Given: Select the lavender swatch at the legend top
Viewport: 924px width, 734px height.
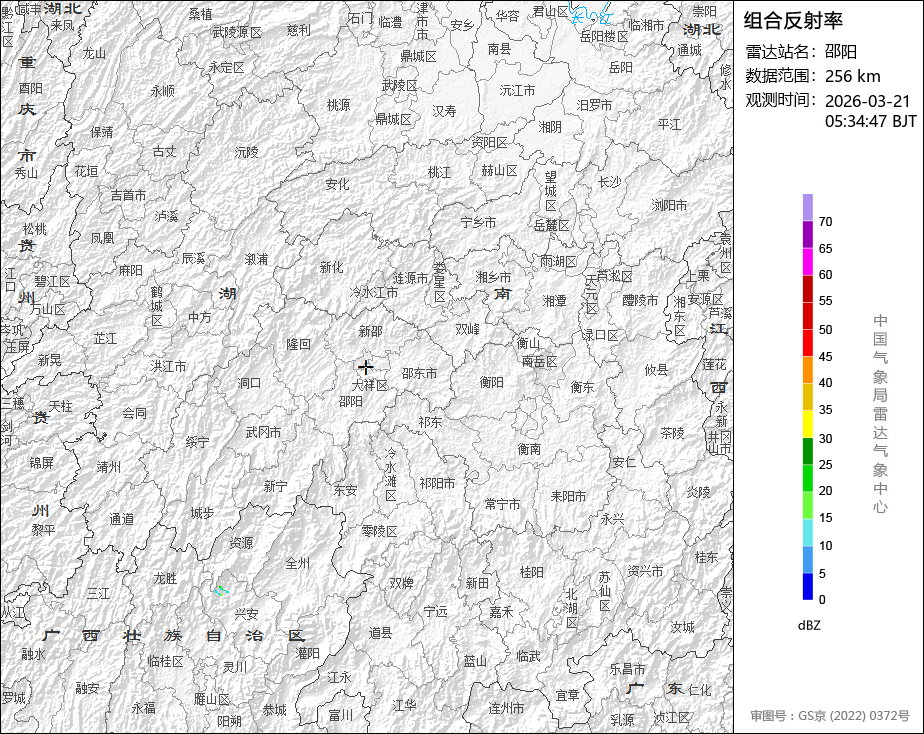Looking at the screenshot, I should (x=808, y=207).
